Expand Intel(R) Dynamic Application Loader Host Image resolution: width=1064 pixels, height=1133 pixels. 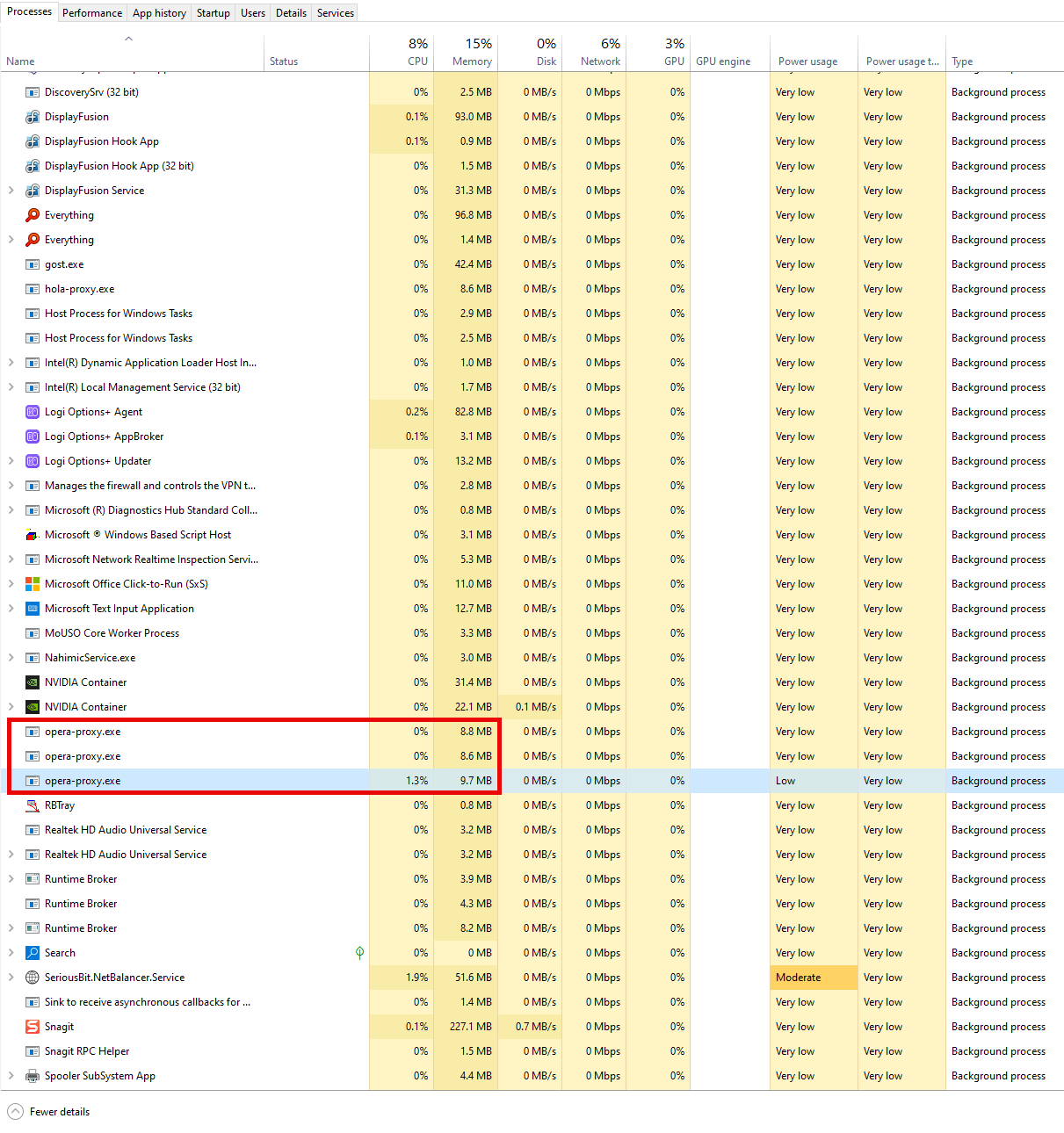(11, 363)
